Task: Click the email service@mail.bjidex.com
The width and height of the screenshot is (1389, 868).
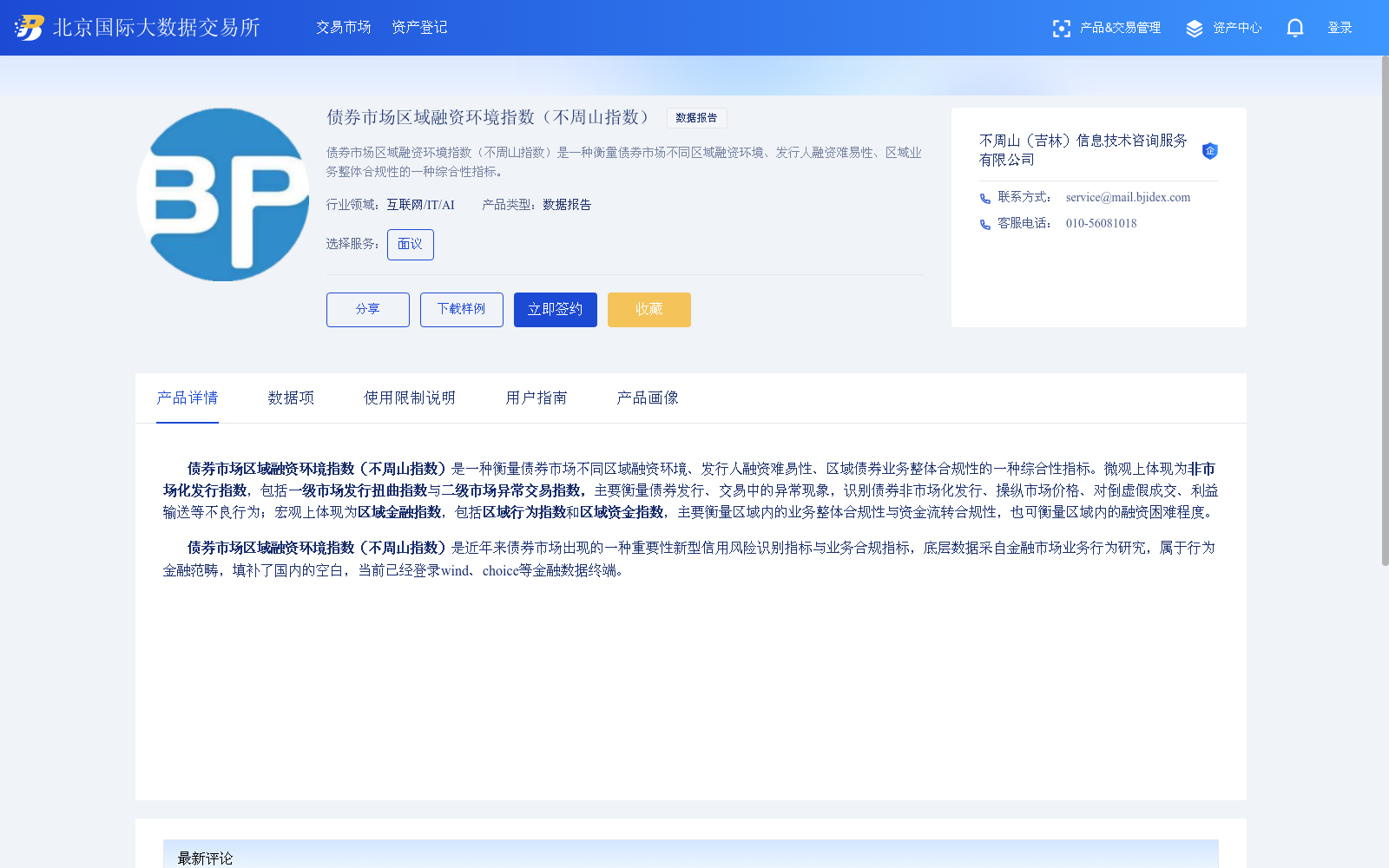Action: 1128,198
